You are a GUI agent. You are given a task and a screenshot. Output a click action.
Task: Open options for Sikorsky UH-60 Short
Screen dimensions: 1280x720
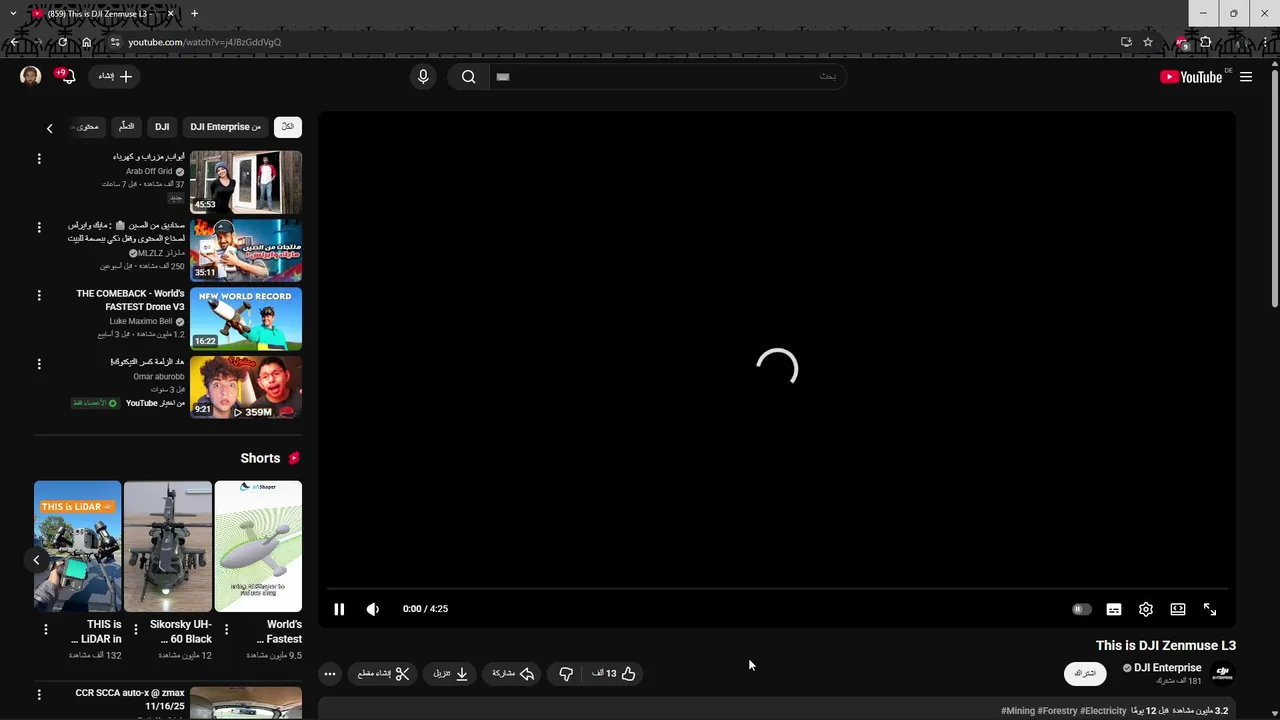click(x=136, y=629)
